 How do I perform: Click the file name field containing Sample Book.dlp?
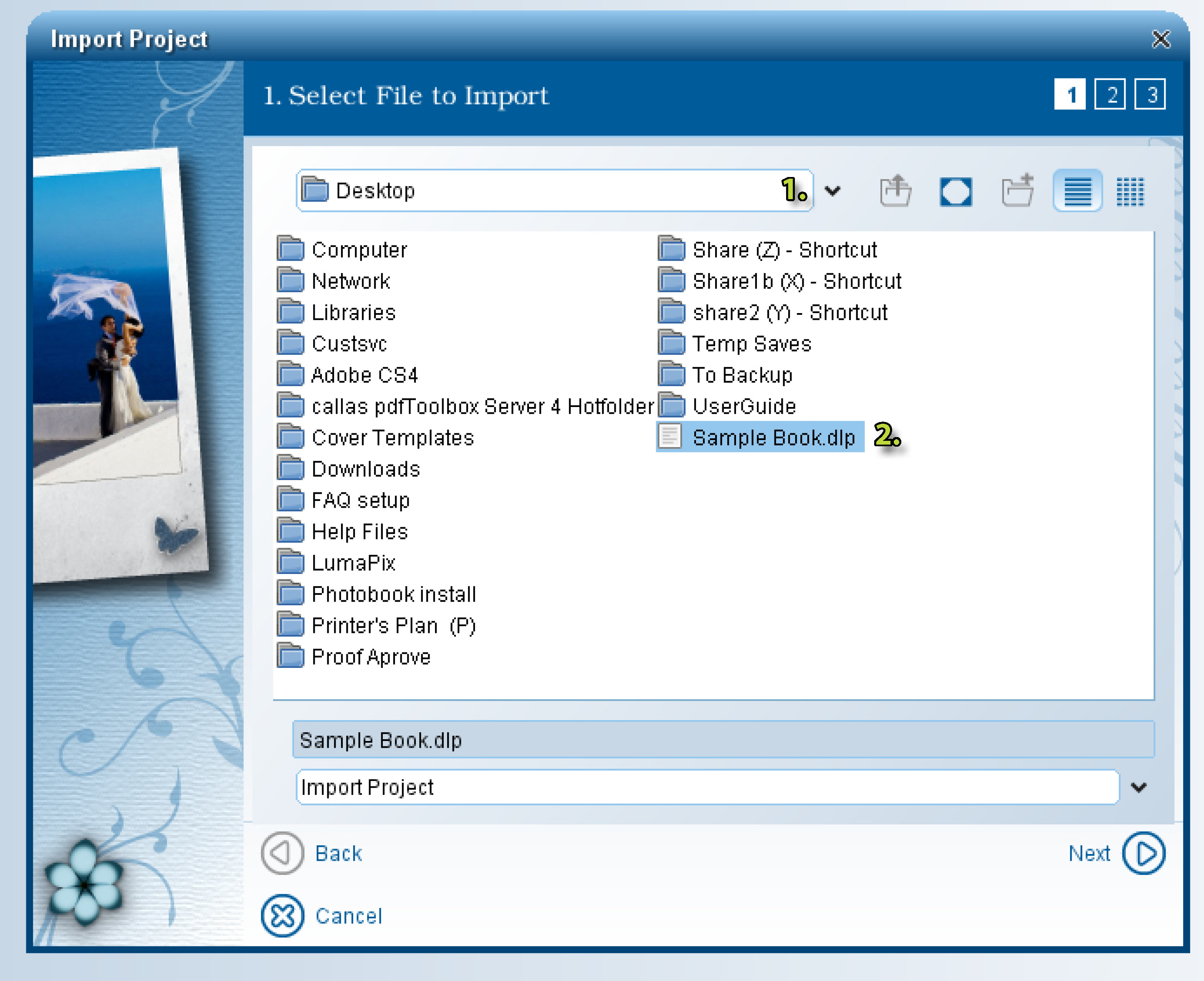(x=723, y=740)
